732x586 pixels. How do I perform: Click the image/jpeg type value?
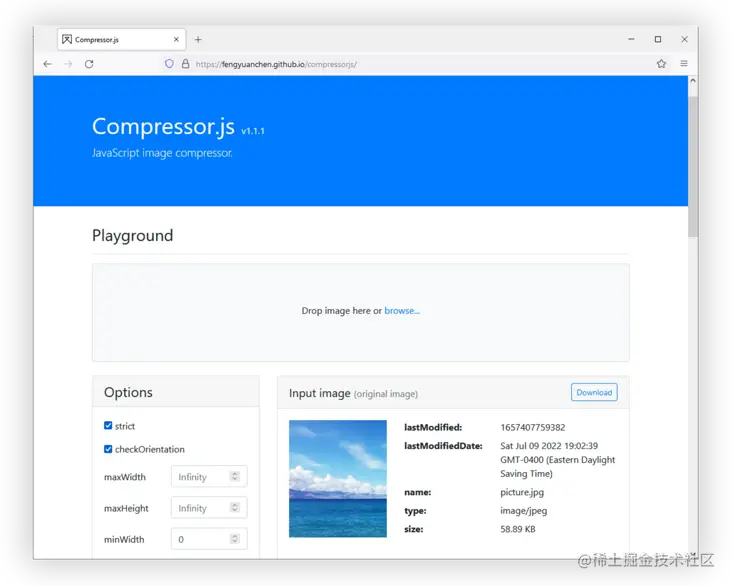[x=523, y=511]
